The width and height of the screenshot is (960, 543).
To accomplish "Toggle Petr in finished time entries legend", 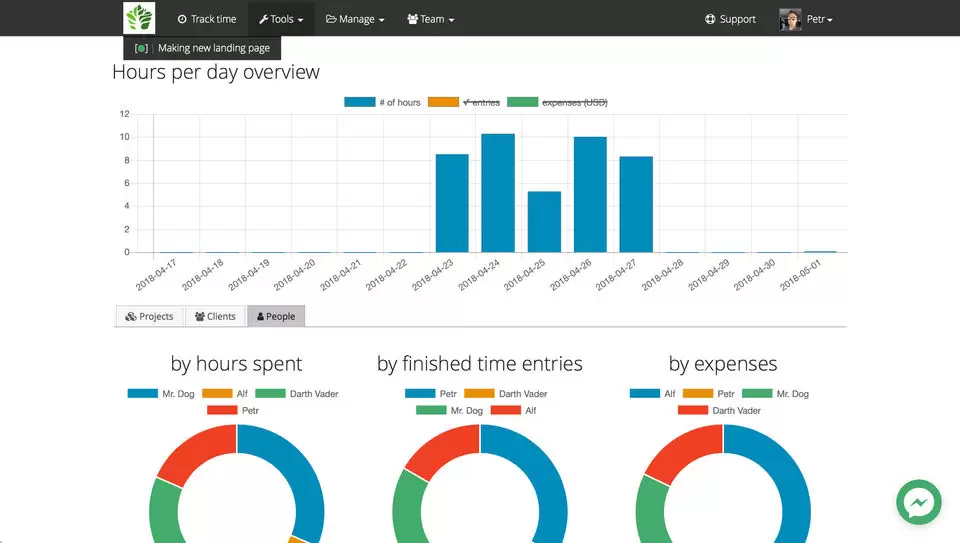I will click(x=431, y=394).
